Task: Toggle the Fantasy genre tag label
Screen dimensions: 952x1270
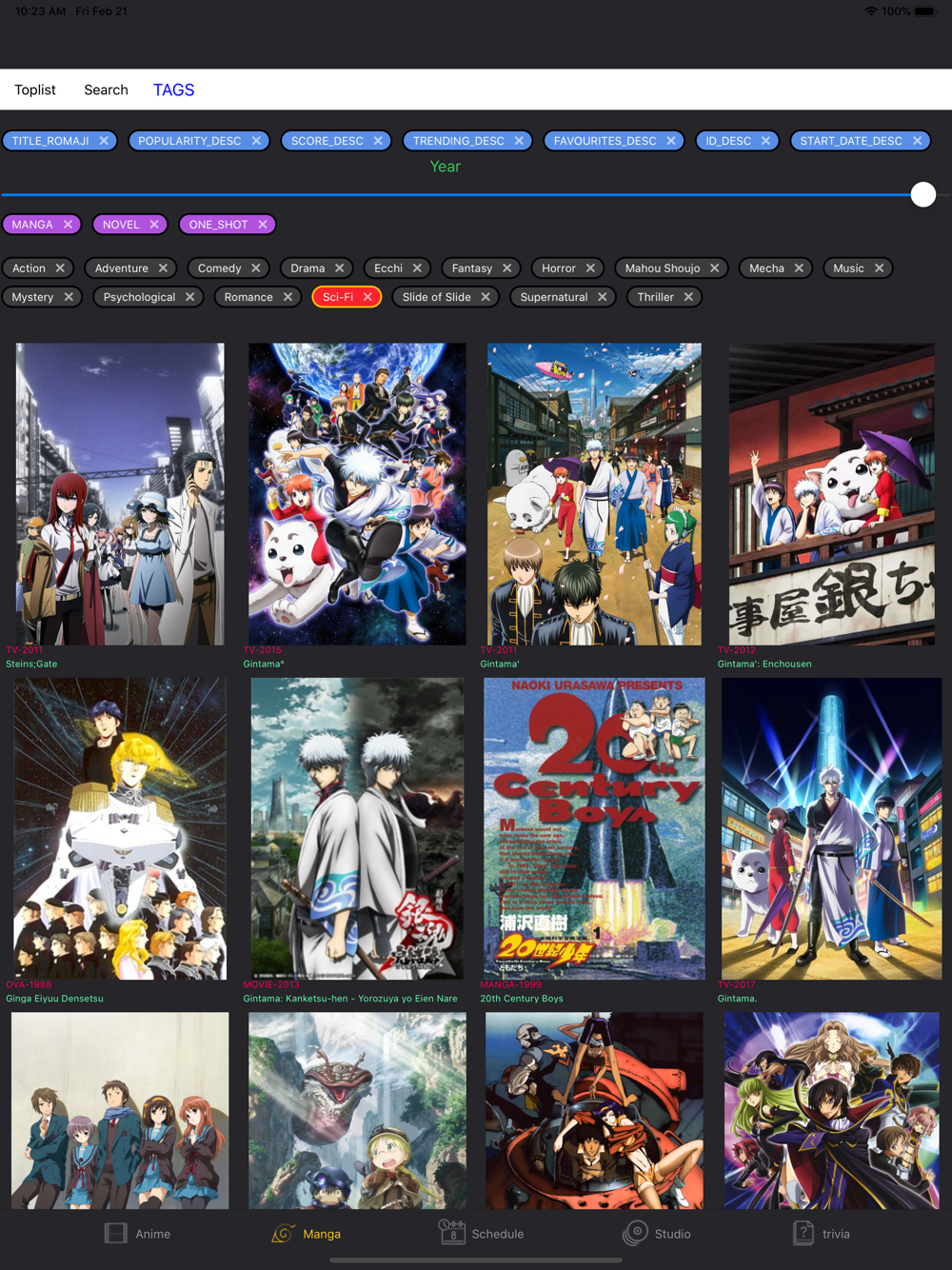Action: click(x=472, y=268)
